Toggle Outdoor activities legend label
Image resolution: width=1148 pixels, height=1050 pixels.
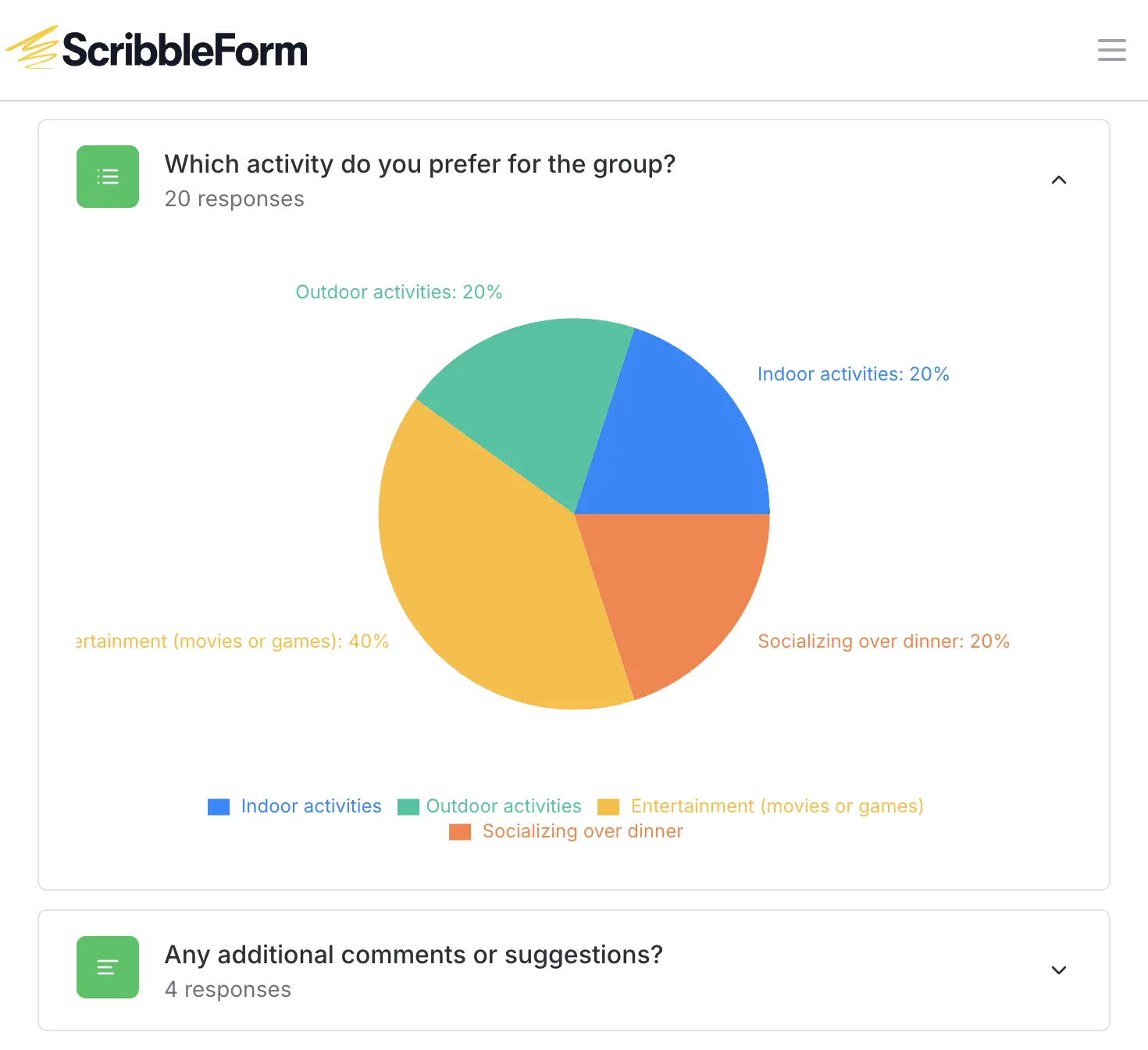click(x=504, y=806)
